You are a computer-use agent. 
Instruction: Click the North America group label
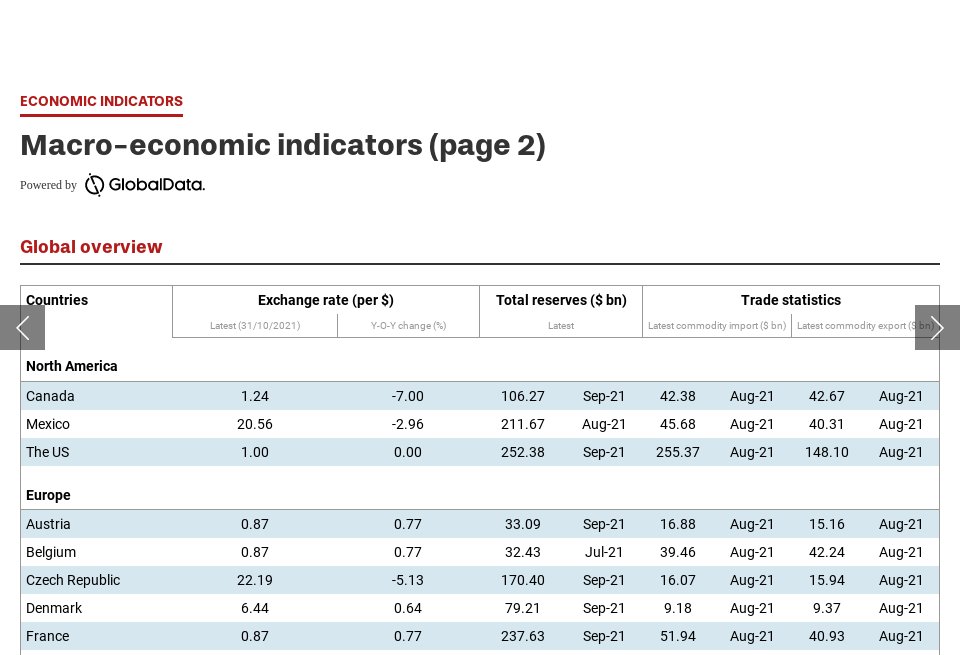tap(71, 366)
